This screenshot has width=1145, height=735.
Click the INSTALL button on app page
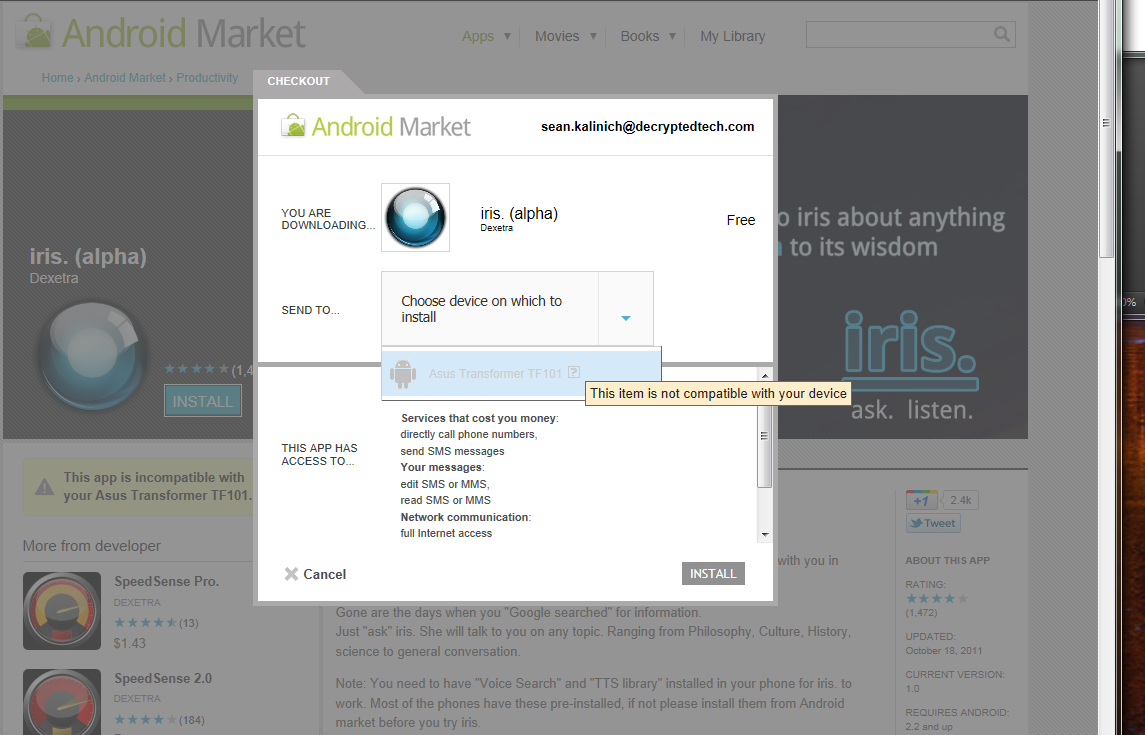pyautogui.click(x=203, y=401)
